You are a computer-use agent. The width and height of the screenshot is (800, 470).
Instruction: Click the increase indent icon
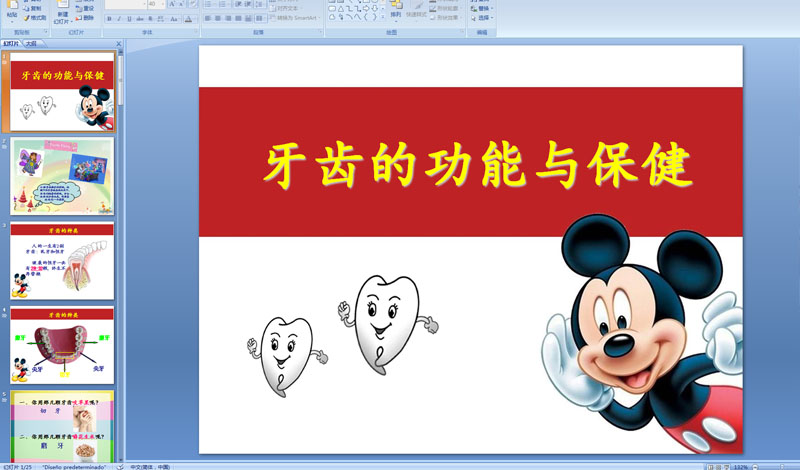coord(248,4)
